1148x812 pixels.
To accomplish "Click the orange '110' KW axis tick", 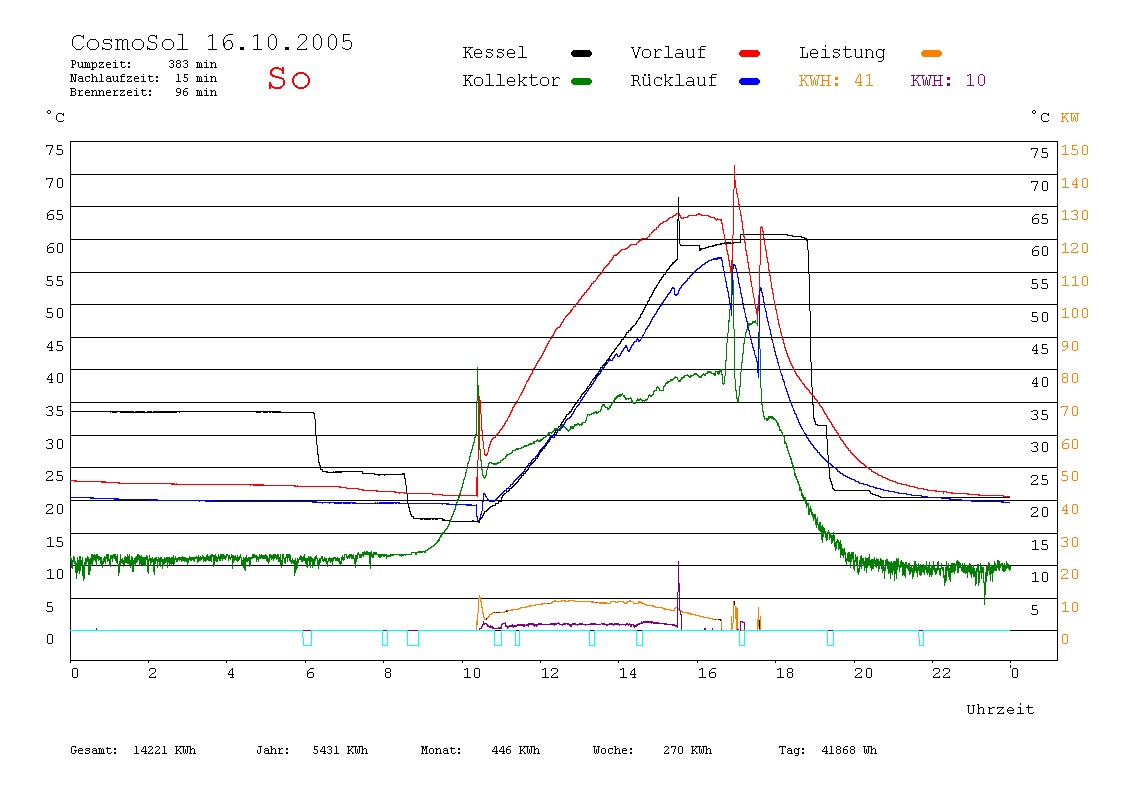I will point(1075,281).
